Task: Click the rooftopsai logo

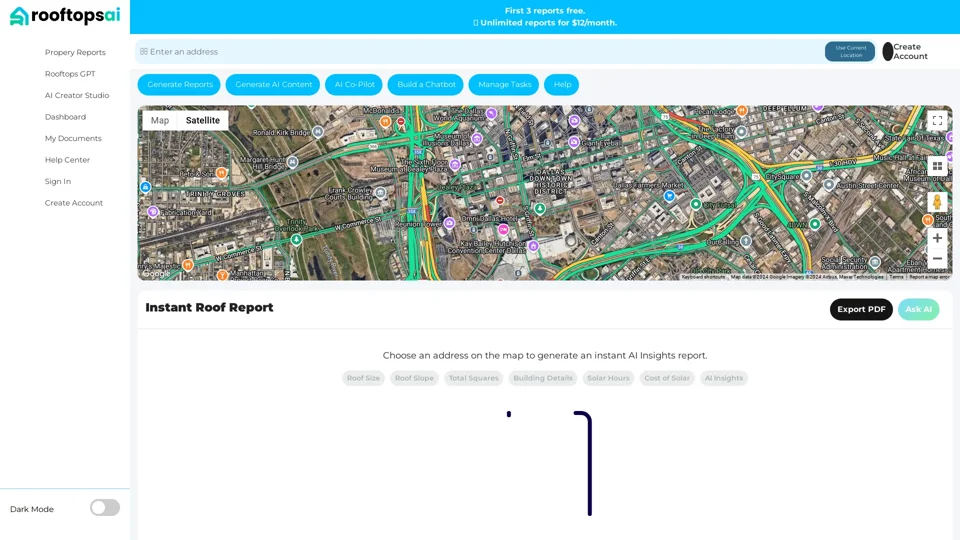Action: pyautogui.click(x=65, y=16)
